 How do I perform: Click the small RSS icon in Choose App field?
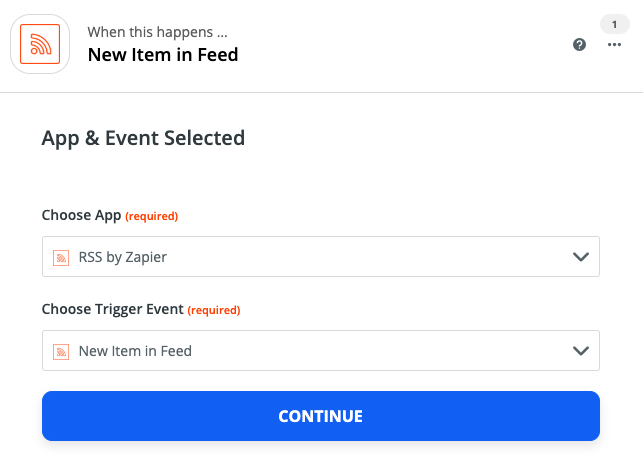pos(61,257)
